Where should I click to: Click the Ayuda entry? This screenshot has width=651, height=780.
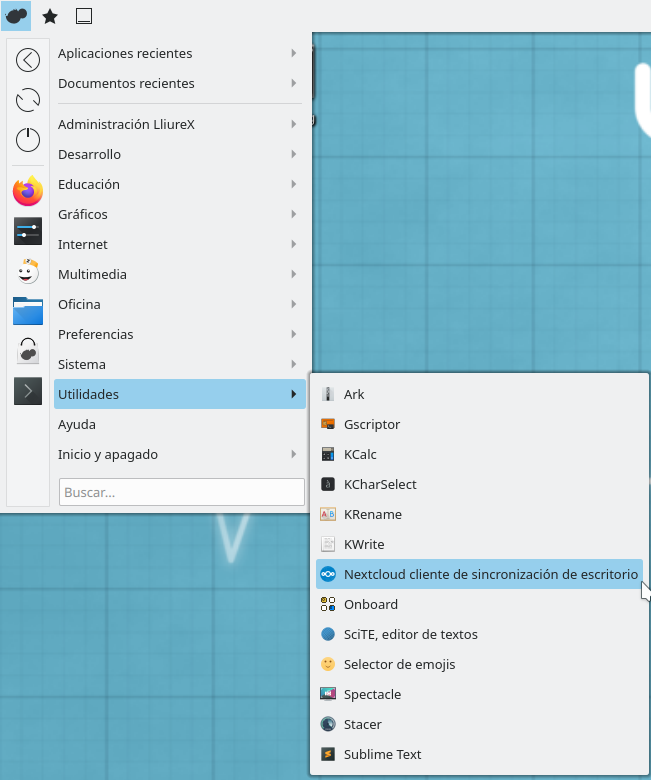[77, 424]
